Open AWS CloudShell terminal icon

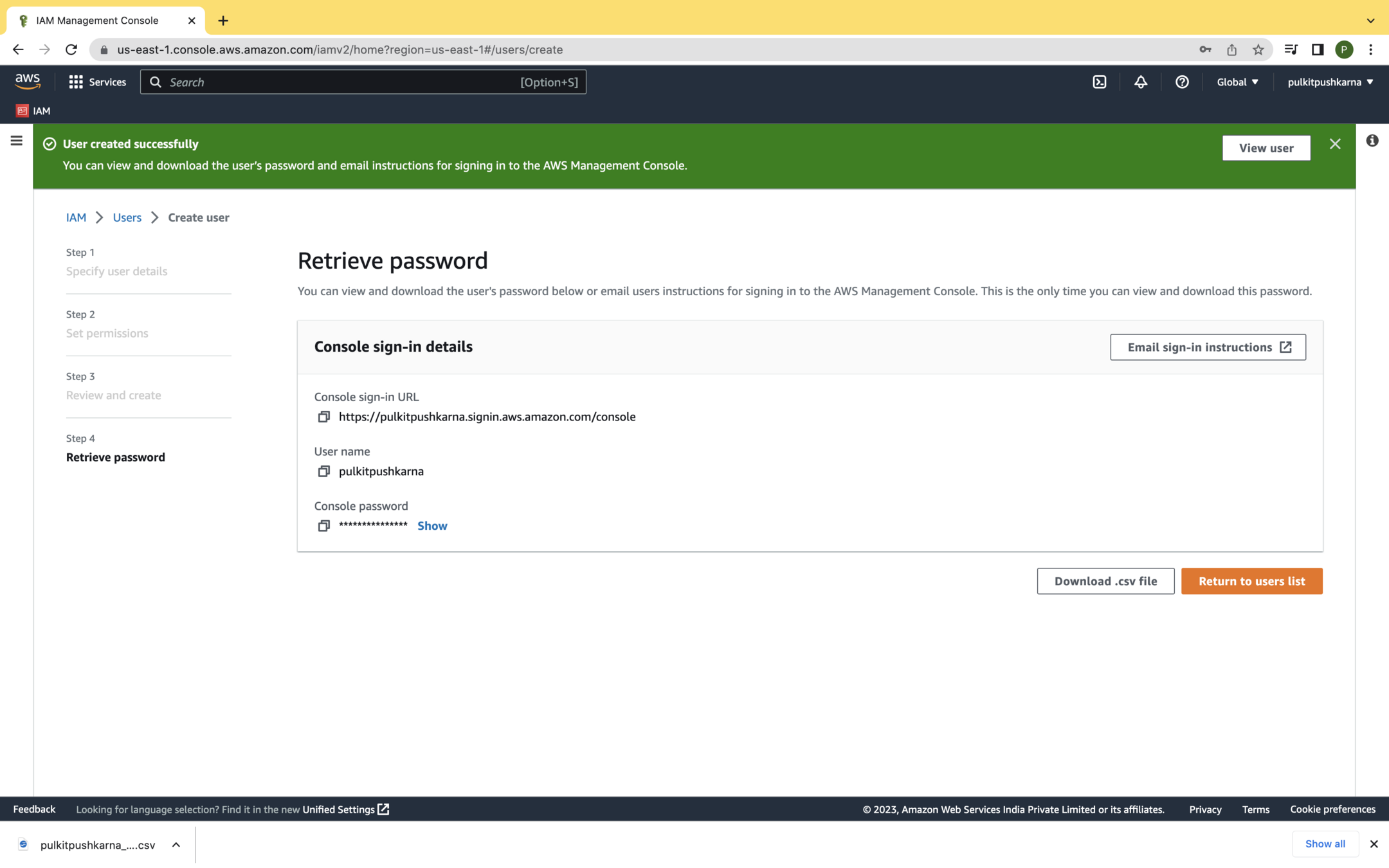[1100, 82]
